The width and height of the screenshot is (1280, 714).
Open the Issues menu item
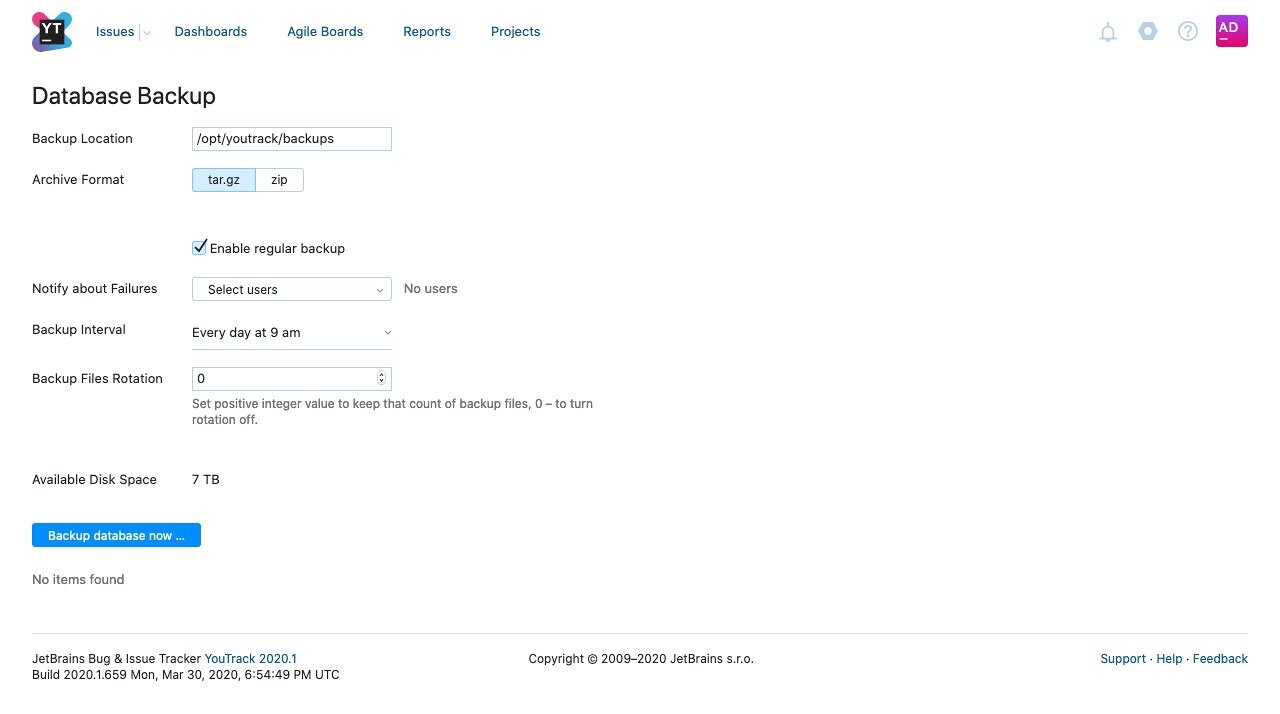click(115, 32)
